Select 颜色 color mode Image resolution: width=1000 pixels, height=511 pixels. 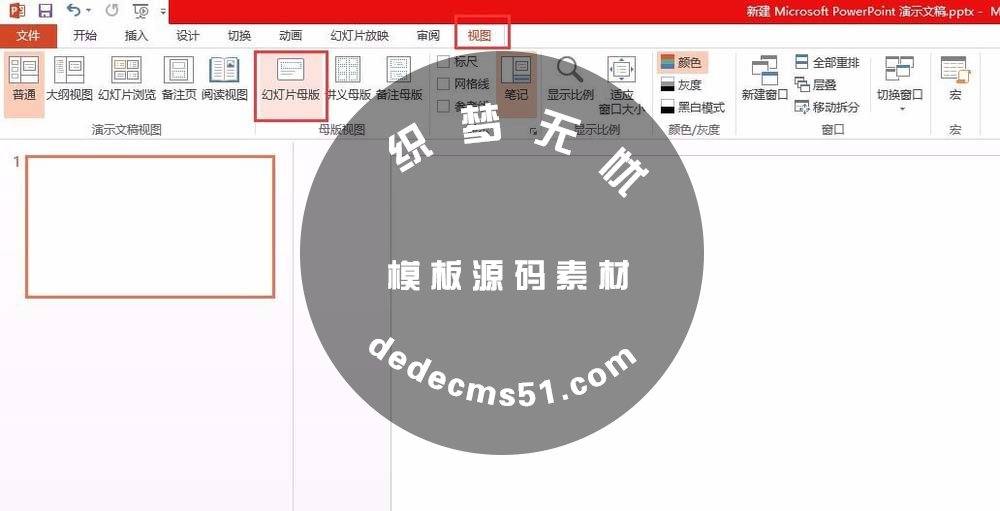681,62
